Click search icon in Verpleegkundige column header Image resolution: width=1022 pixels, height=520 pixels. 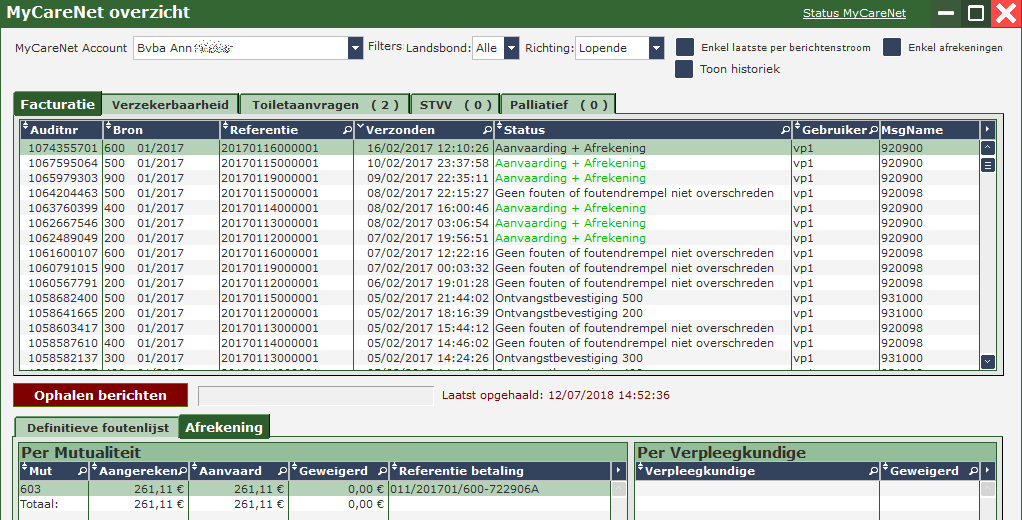tap(873, 471)
